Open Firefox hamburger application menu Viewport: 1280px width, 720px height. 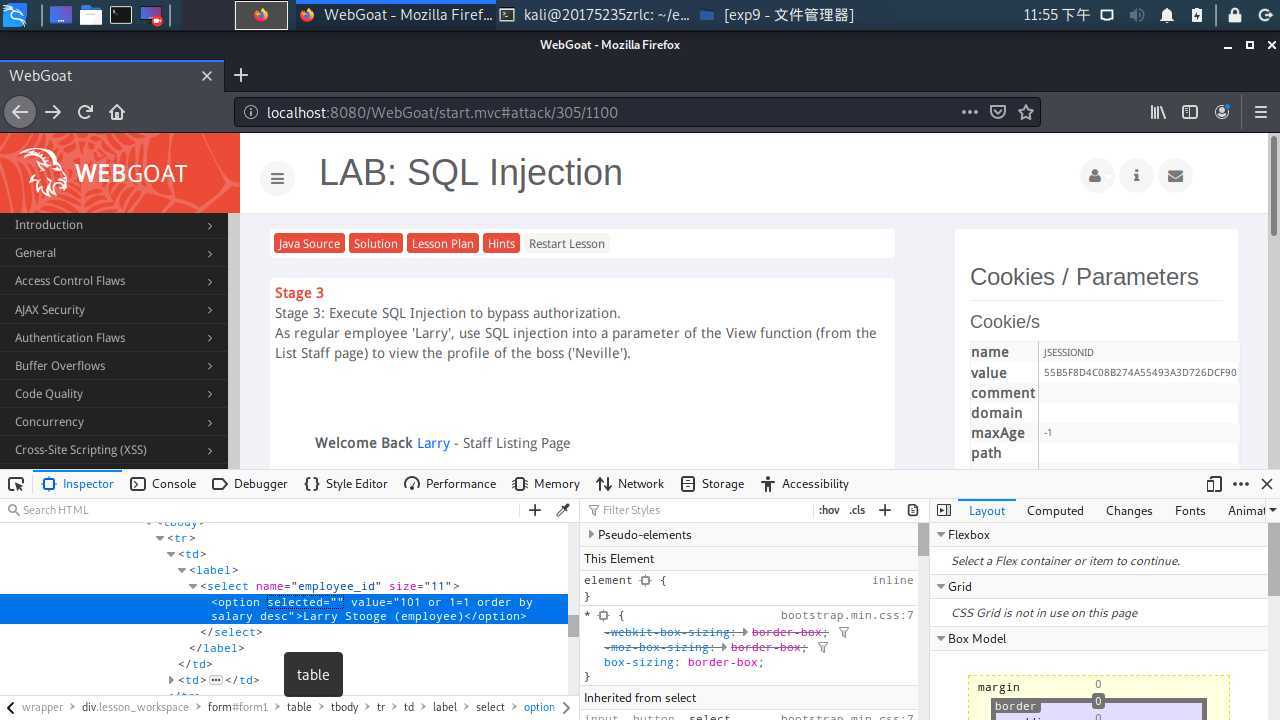pyautogui.click(x=1260, y=112)
